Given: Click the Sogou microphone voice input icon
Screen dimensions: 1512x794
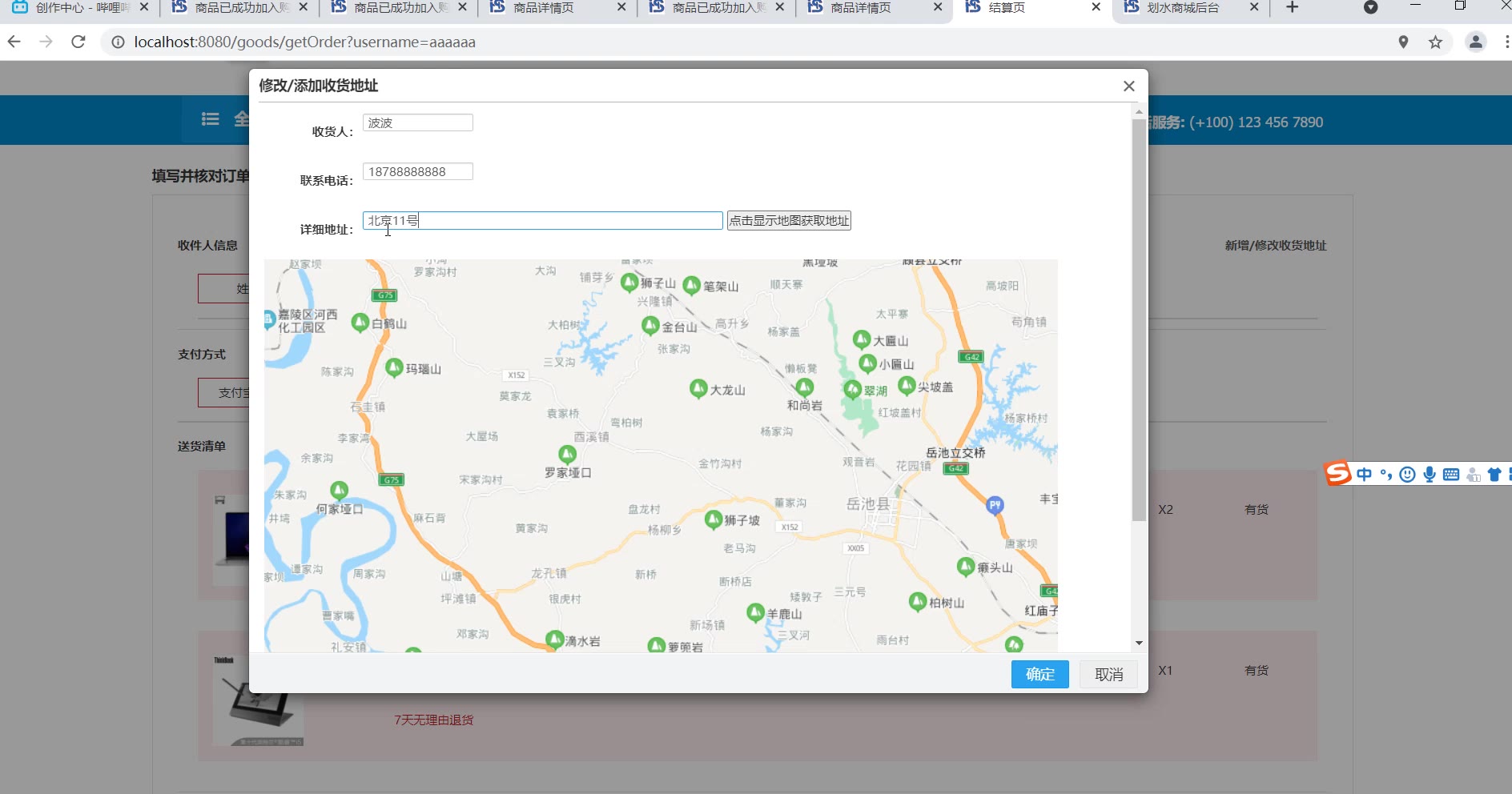Looking at the screenshot, I should pos(1430,475).
